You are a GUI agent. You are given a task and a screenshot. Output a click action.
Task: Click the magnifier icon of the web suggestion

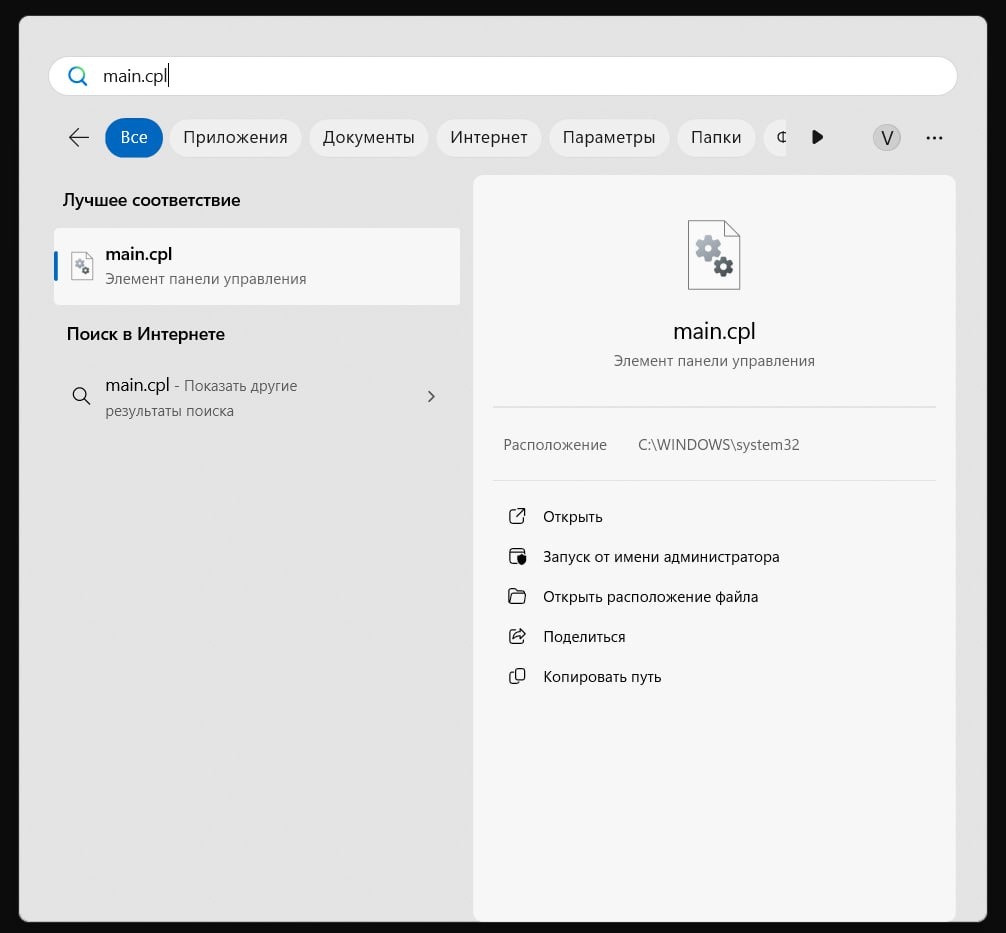pos(81,396)
